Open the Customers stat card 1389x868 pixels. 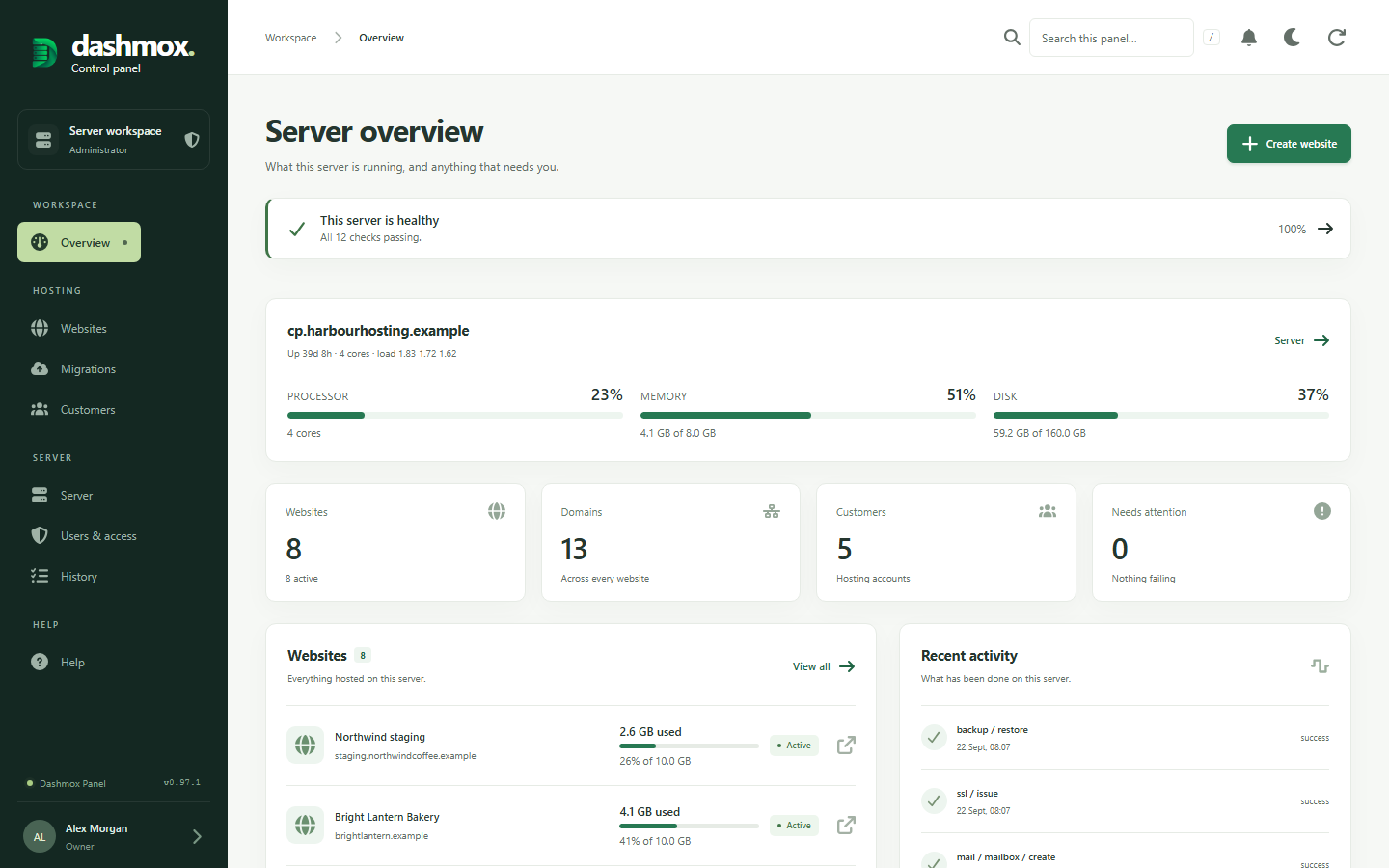pyautogui.click(x=946, y=543)
